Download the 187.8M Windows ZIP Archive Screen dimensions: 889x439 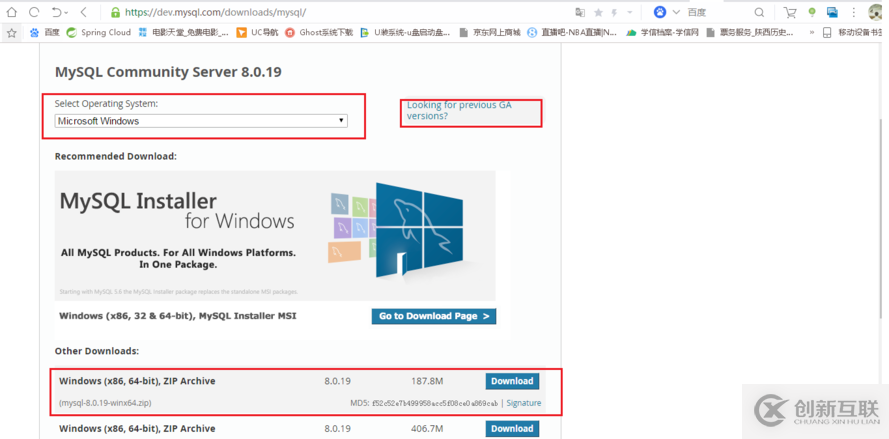(512, 381)
